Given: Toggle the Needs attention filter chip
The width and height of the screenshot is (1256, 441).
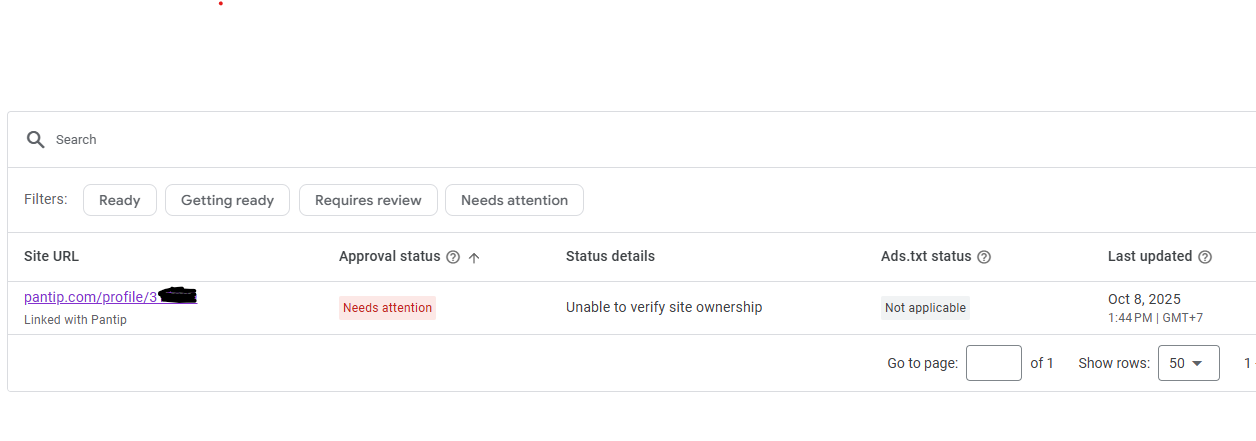Looking at the screenshot, I should click(514, 200).
